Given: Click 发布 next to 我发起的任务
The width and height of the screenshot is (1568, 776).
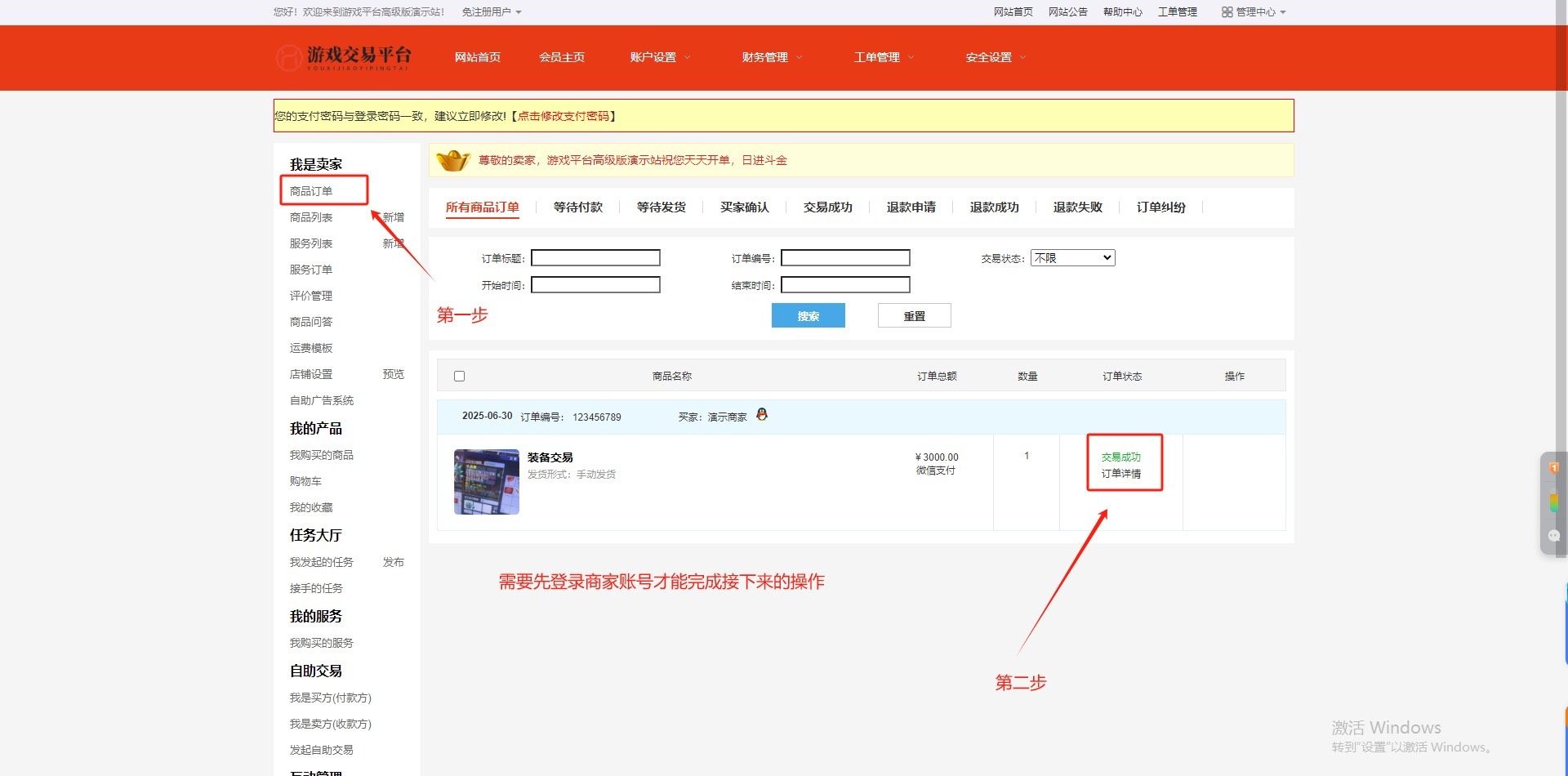Looking at the screenshot, I should pos(394,562).
